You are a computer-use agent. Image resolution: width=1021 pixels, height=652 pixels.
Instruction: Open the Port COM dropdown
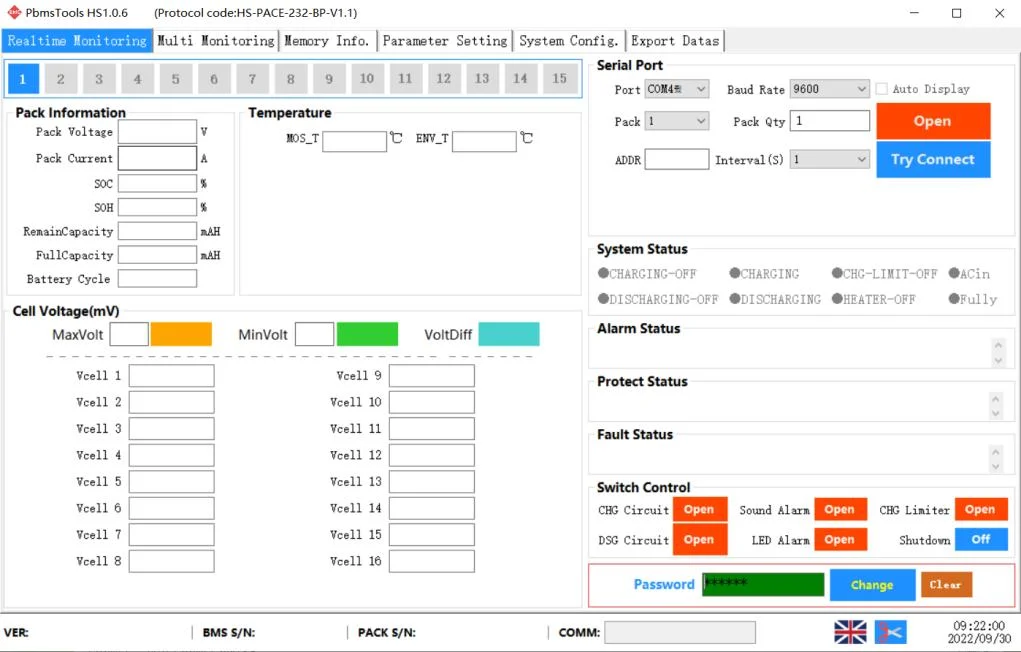tap(677, 89)
